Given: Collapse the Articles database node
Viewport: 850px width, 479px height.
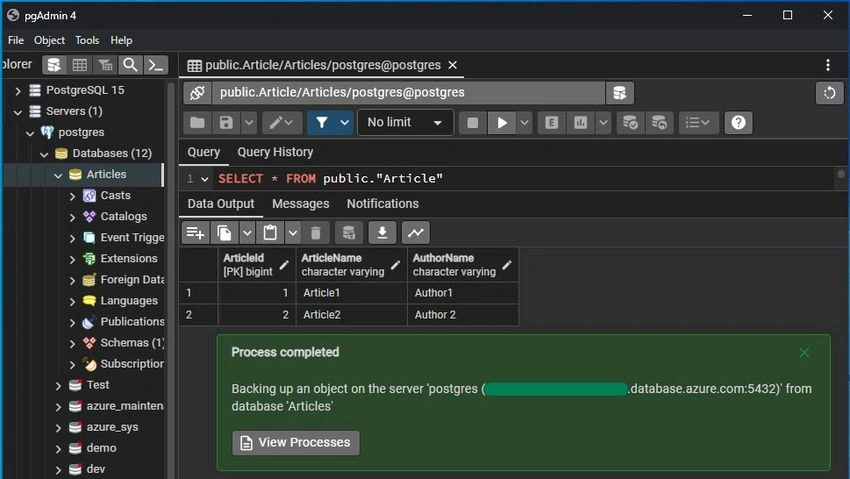Looking at the screenshot, I should coord(58,175).
